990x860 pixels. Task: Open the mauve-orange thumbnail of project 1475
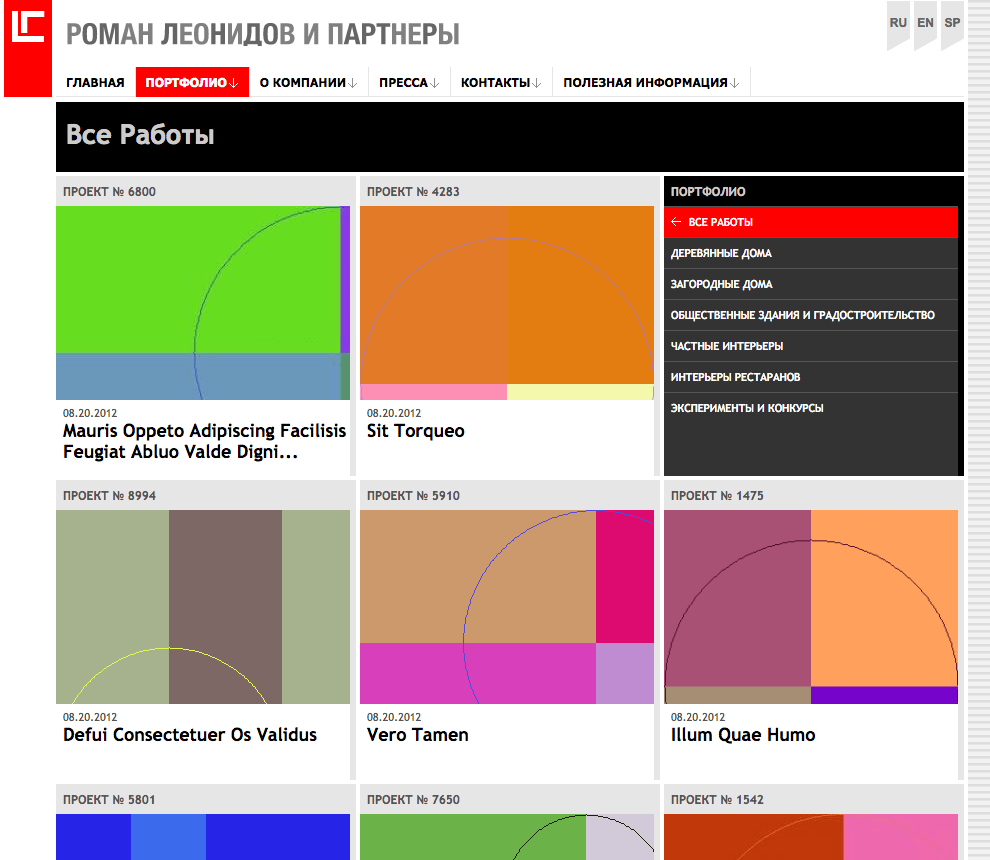tap(811, 607)
